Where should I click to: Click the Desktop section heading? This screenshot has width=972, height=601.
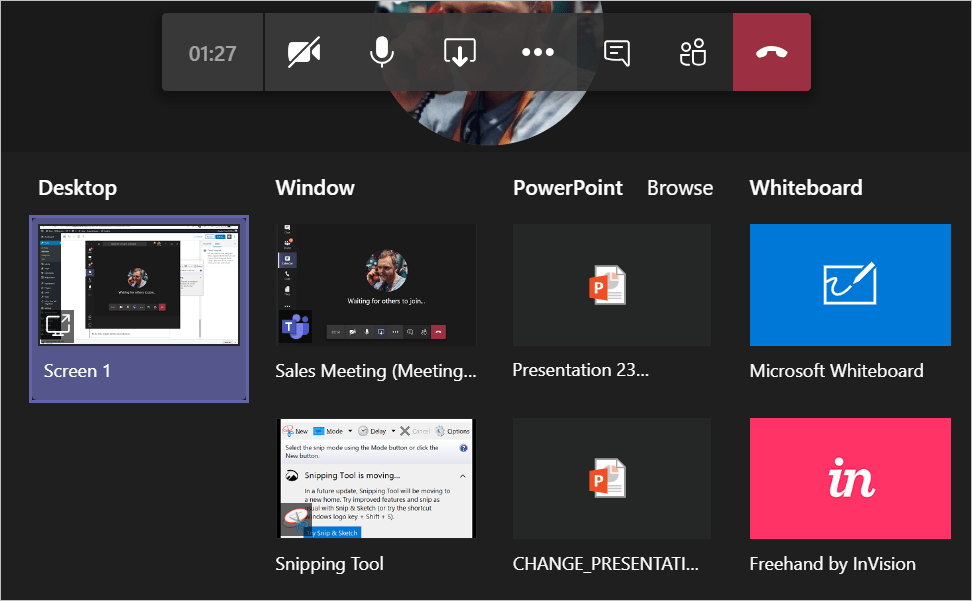[77, 188]
